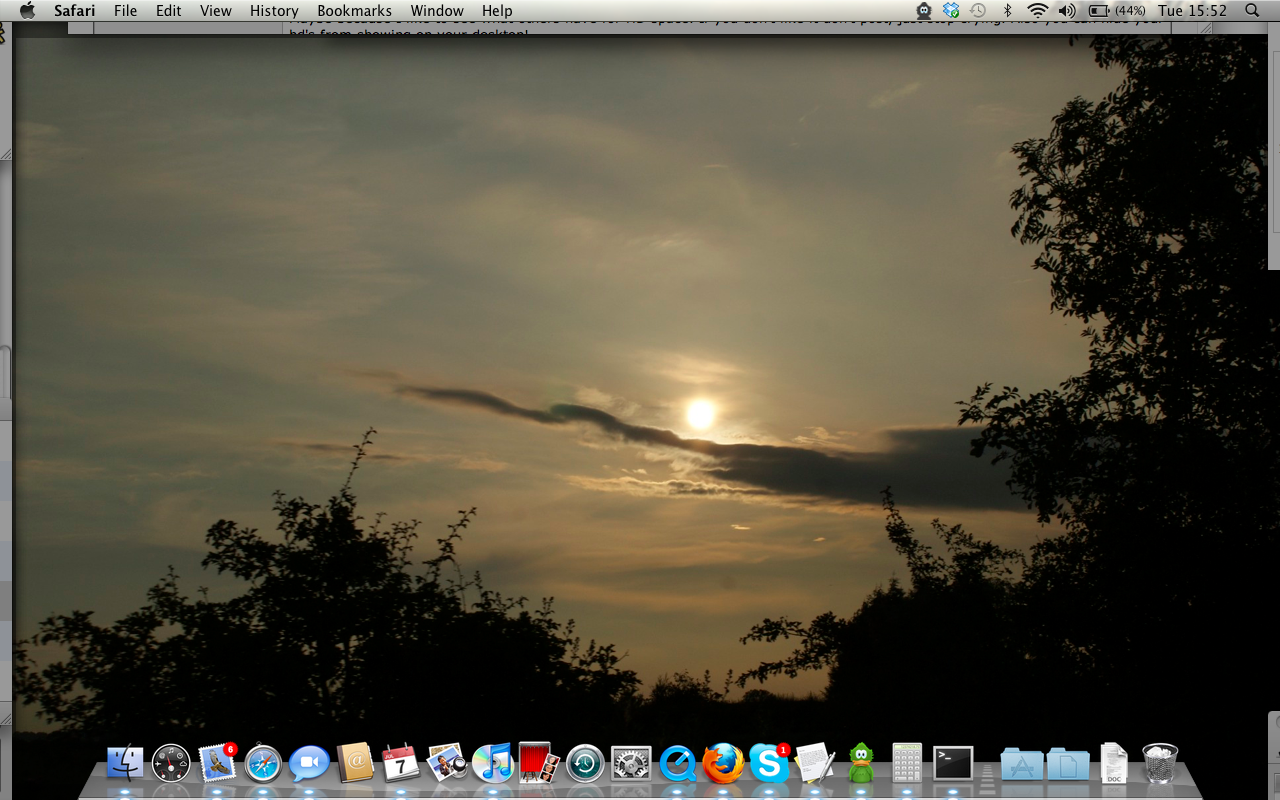Screen dimensions: 1280x800
Task: Open Calculator from the dock
Action: click(907, 763)
